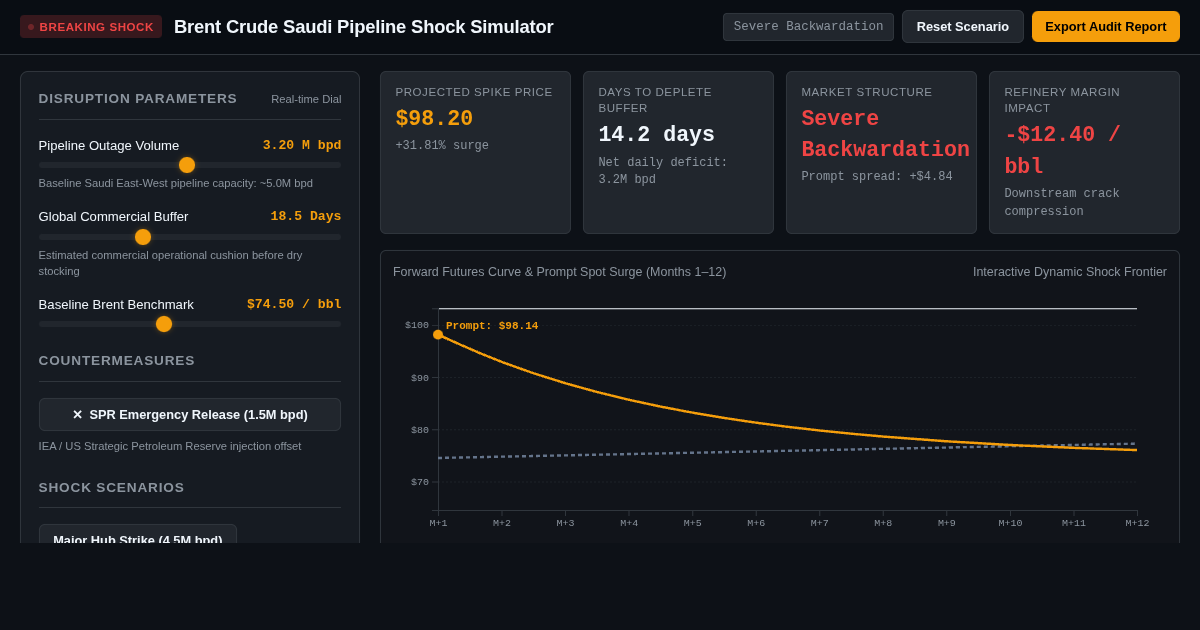Click the Real-time Dial label

click(306, 99)
